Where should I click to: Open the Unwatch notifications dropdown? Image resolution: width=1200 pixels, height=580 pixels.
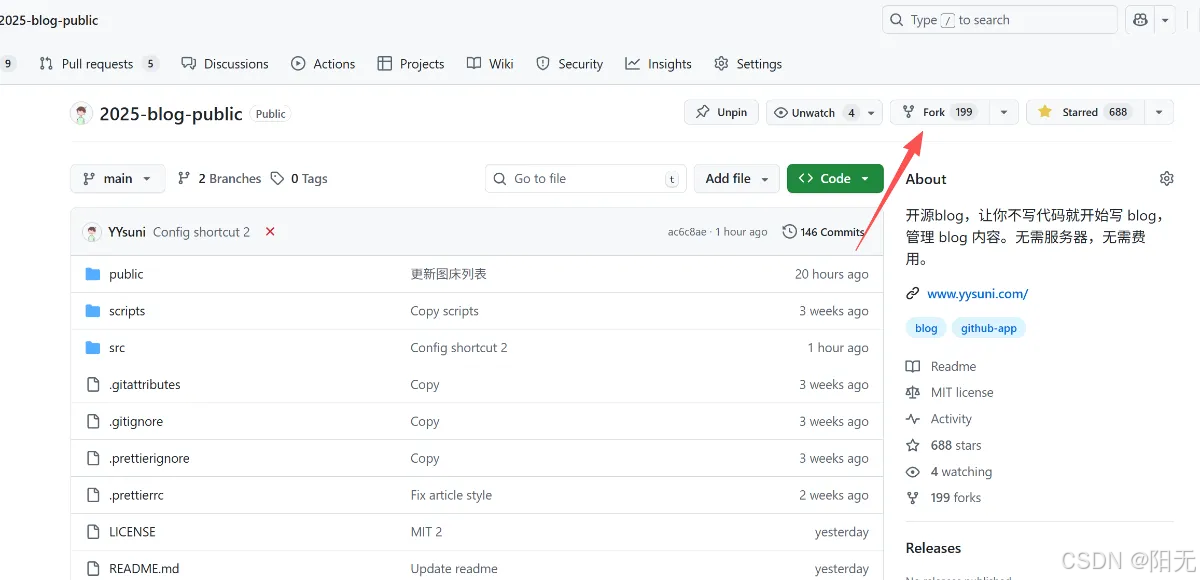(x=825, y=112)
